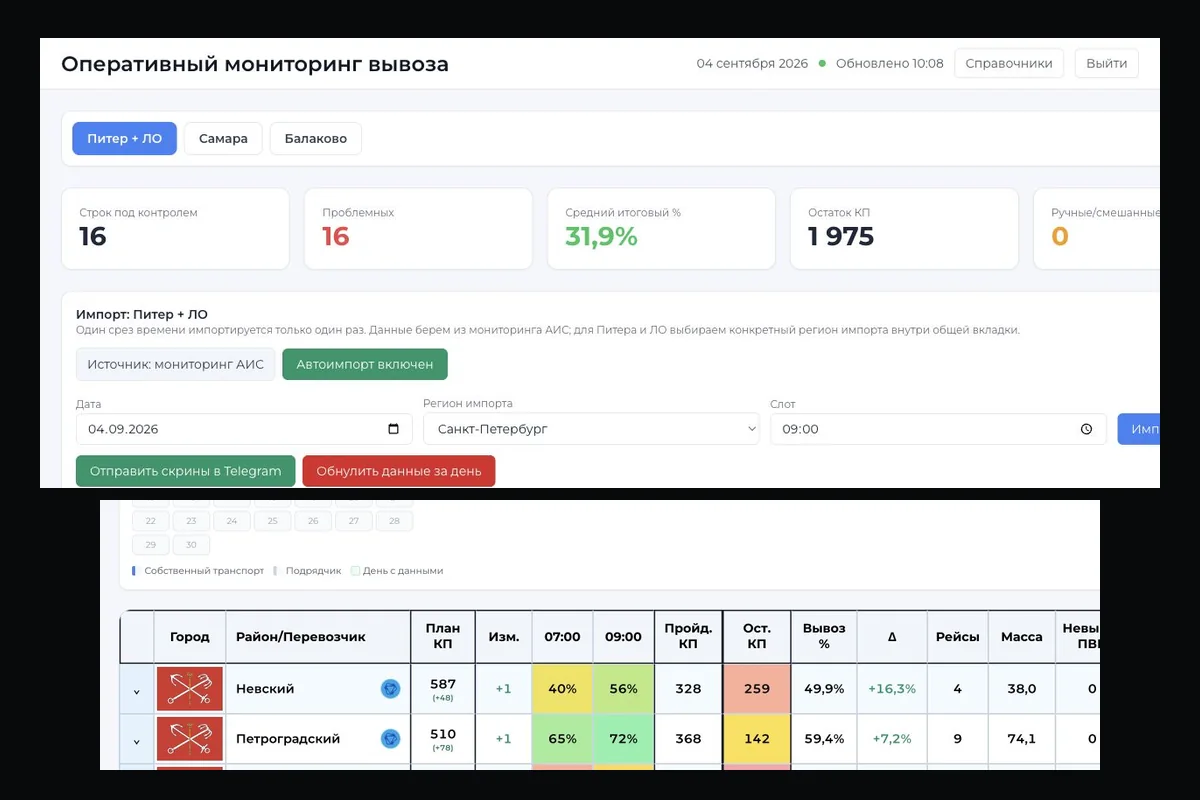This screenshot has height=800, width=1200.
Task: Click calendar day 27
Action: (x=354, y=521)
